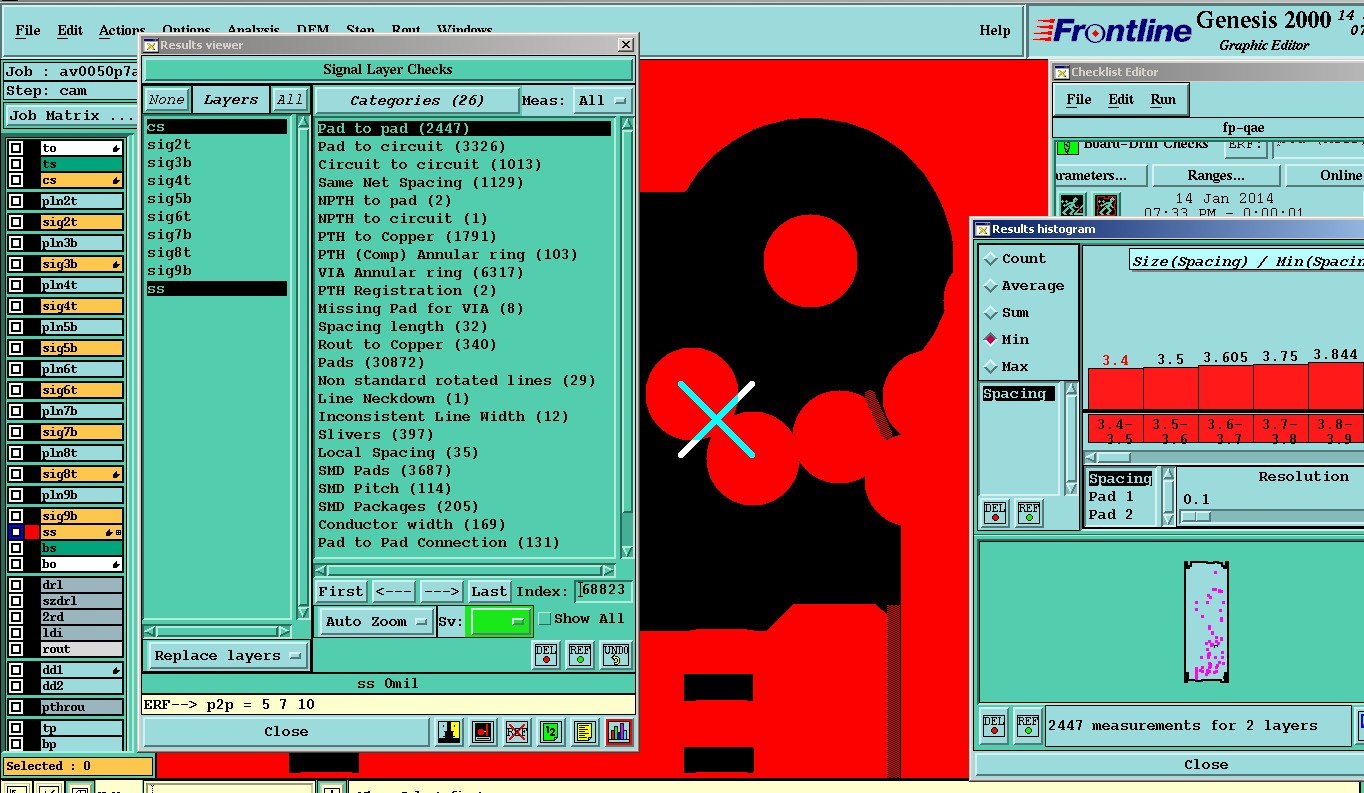Select 'Pad 1' in histogram list
Viewport: 1364px width, 793px height.
coord(1119,496)
